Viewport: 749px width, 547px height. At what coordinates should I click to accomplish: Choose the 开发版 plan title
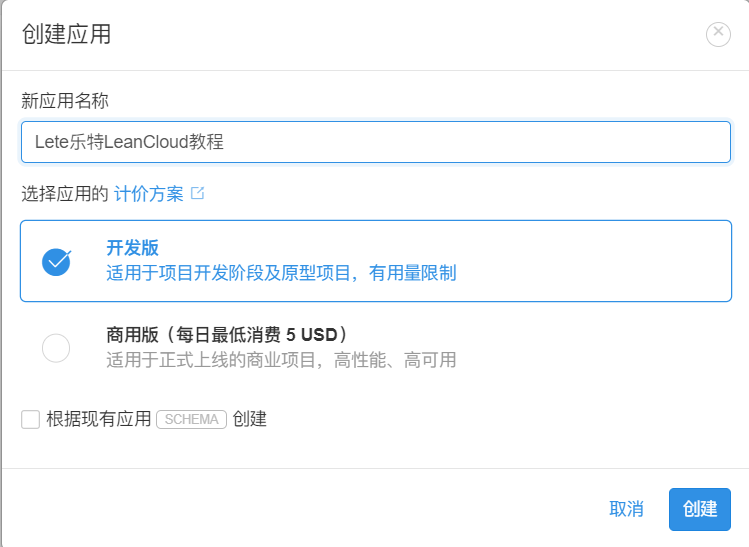[x=132, y=248]
